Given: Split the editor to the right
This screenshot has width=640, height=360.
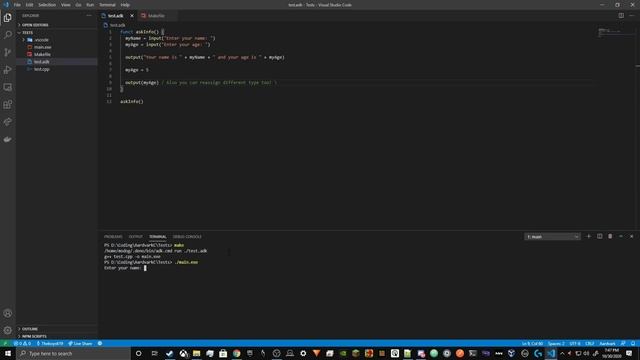Looking at the screenshot, I should (621, 16).
